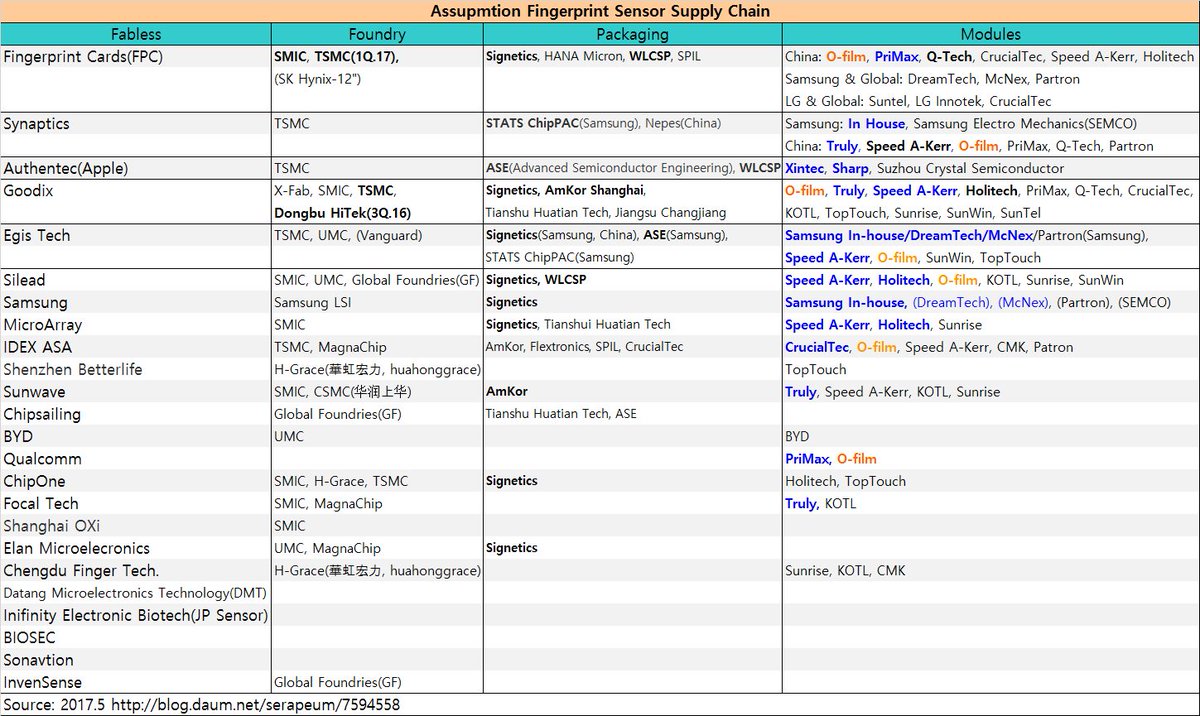Click the 'Samsung LSI' foundry cell
This screenshot has height=716, width=1200.
pos(312,302)
